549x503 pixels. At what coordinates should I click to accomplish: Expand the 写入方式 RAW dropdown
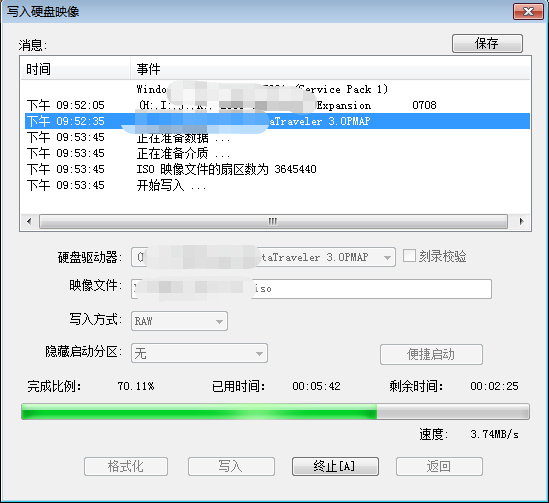coord(179,321)
